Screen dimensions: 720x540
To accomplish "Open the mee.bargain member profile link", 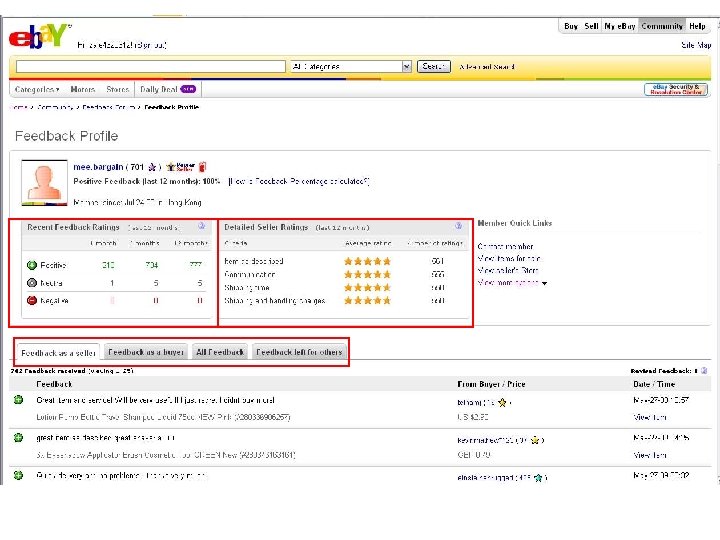I will point(98,167).
